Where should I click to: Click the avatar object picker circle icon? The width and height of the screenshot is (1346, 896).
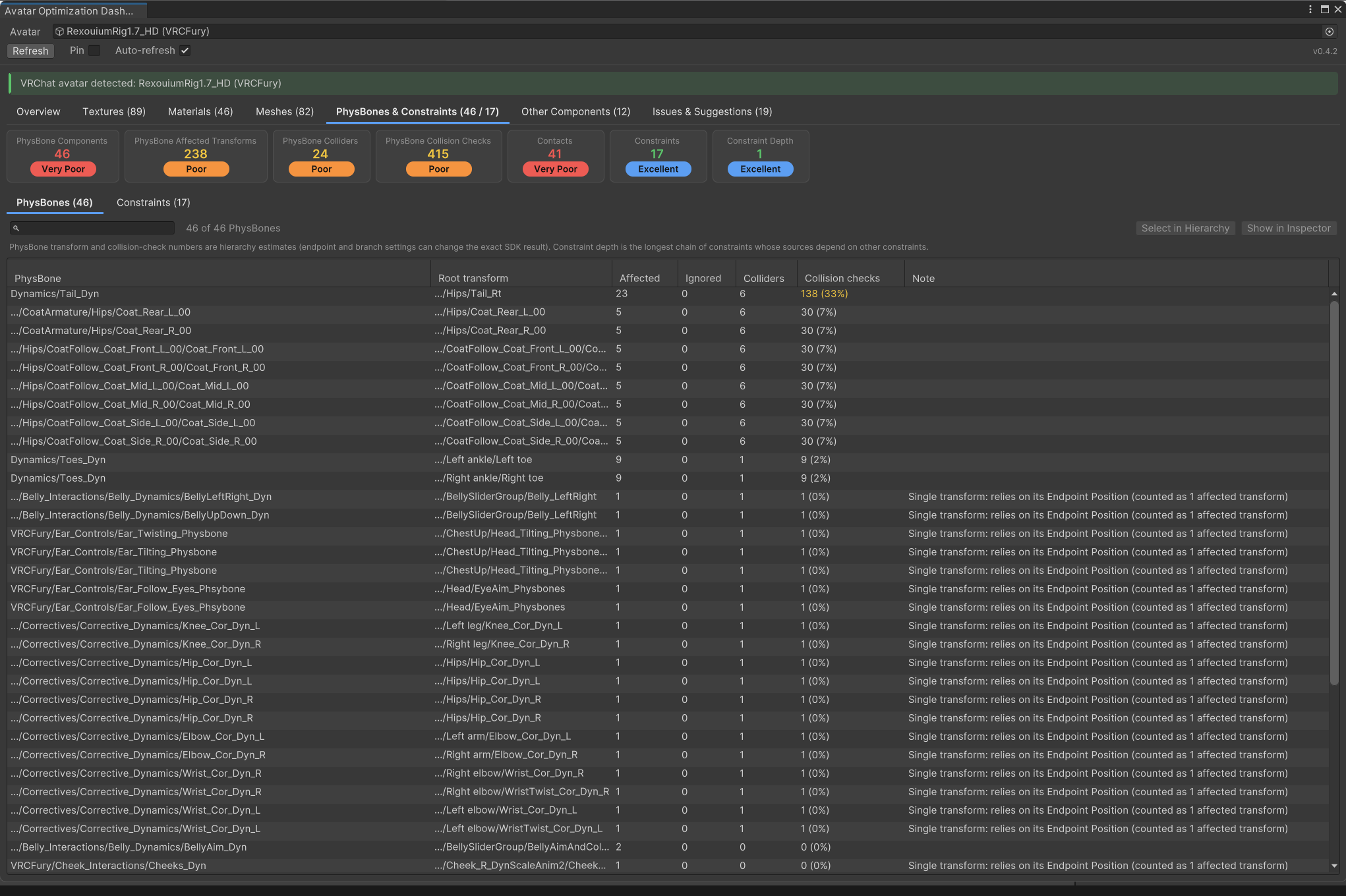[1330, 32]
